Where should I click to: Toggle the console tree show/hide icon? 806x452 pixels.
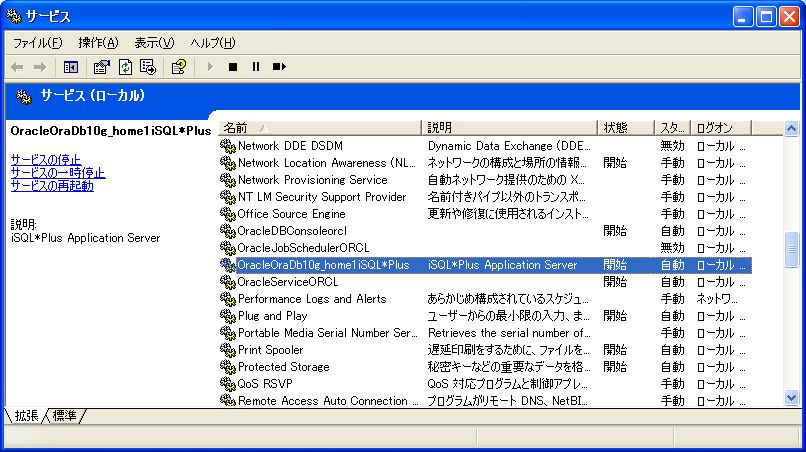click(x=70, y=67)
